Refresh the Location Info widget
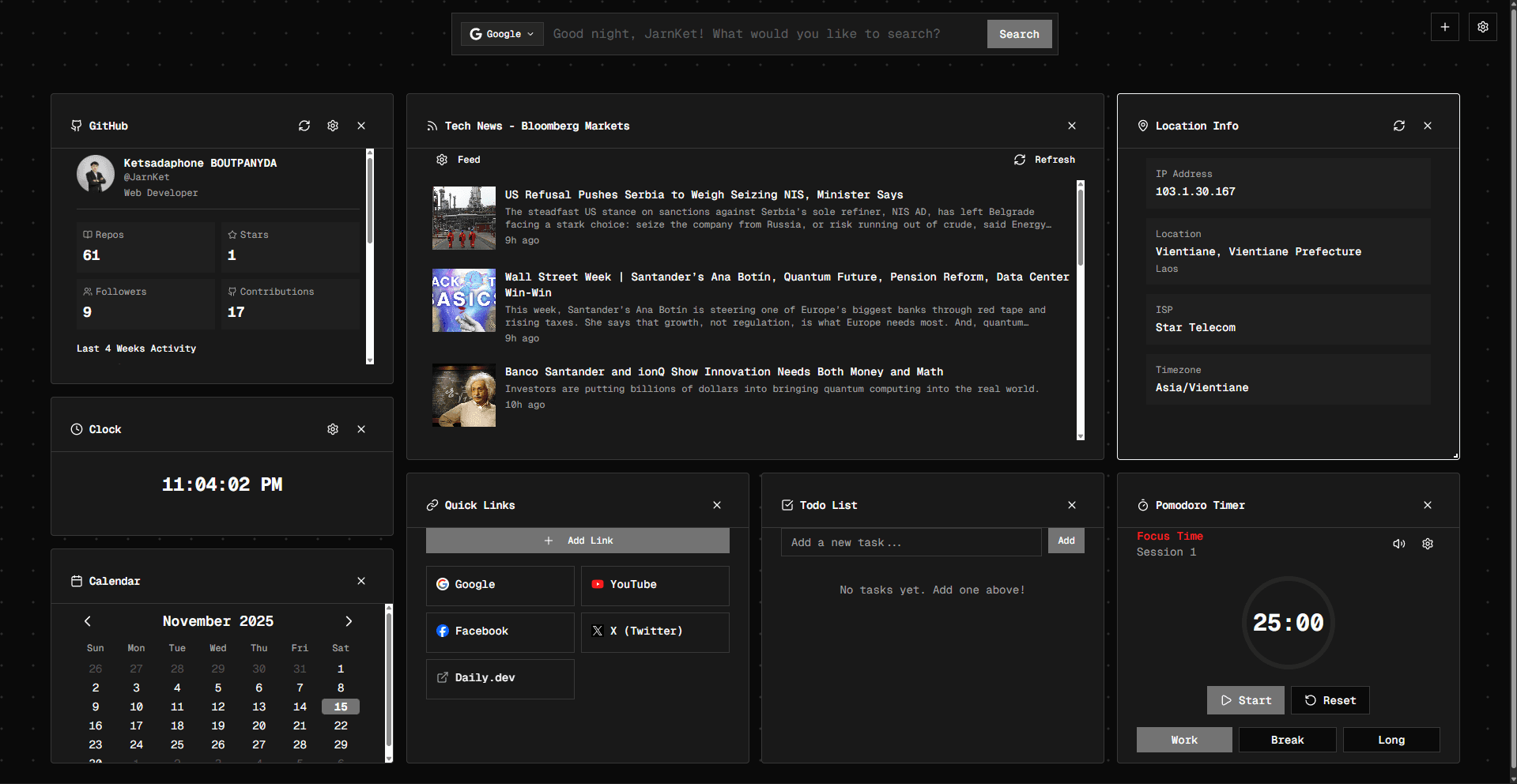The width and height of the screenshot is (1517, 784). click(1399, 126)
